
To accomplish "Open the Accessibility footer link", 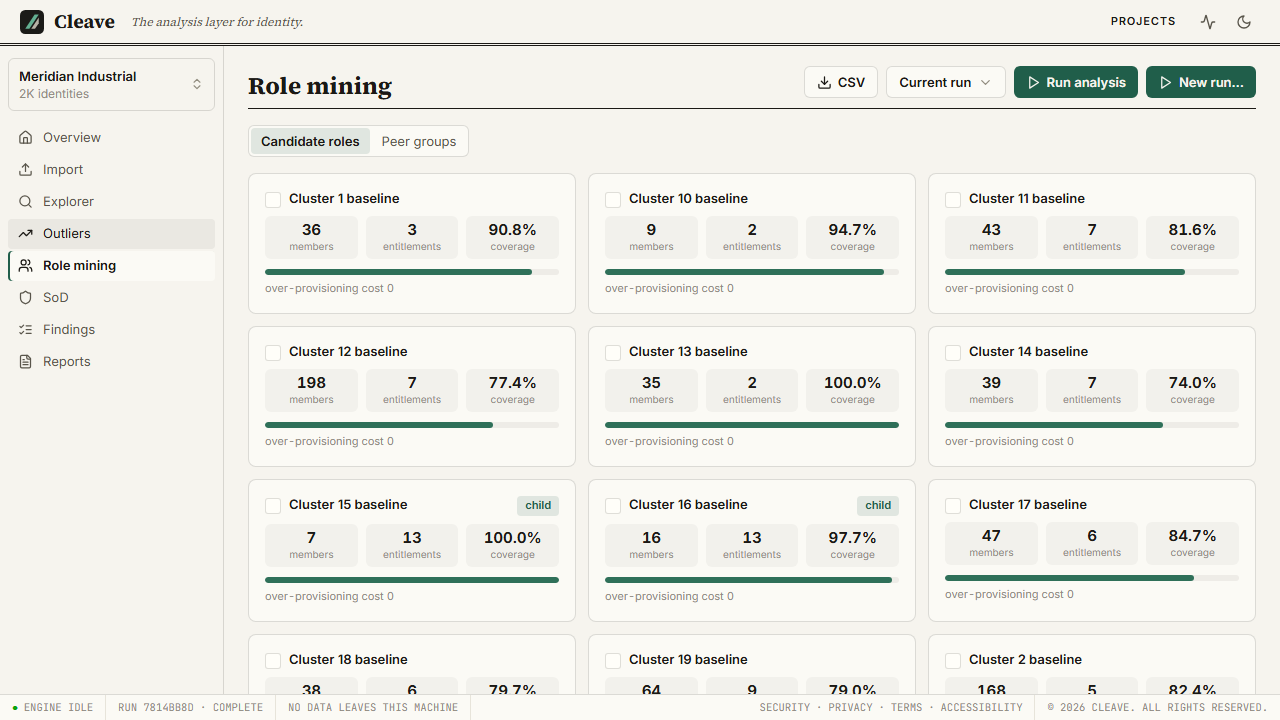I will [x=982, y=708].
